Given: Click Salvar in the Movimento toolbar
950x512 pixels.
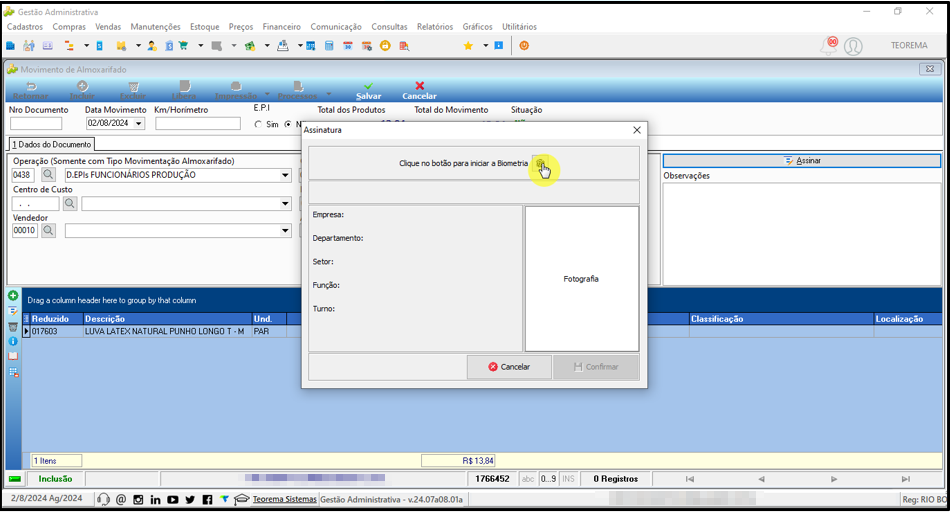Looking at the screenshot, I should 368,91.
